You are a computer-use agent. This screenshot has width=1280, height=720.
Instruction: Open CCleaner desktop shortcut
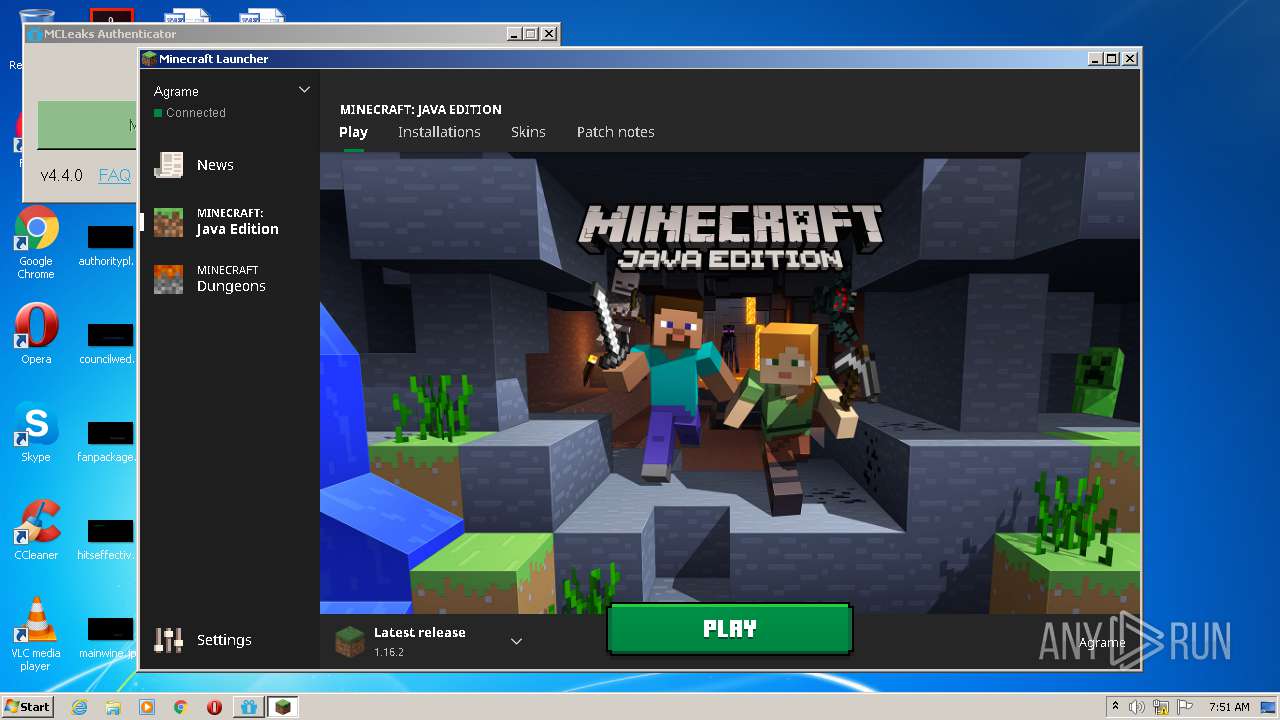tap(36, 530)
